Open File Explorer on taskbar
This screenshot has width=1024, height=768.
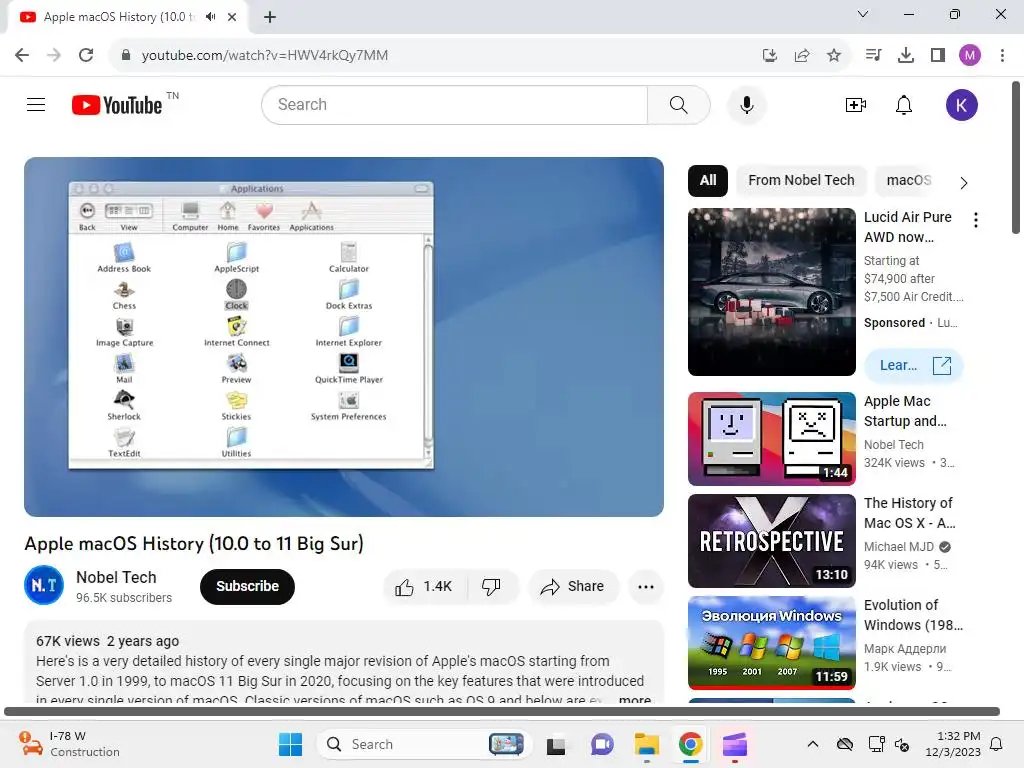pos(647,744)
